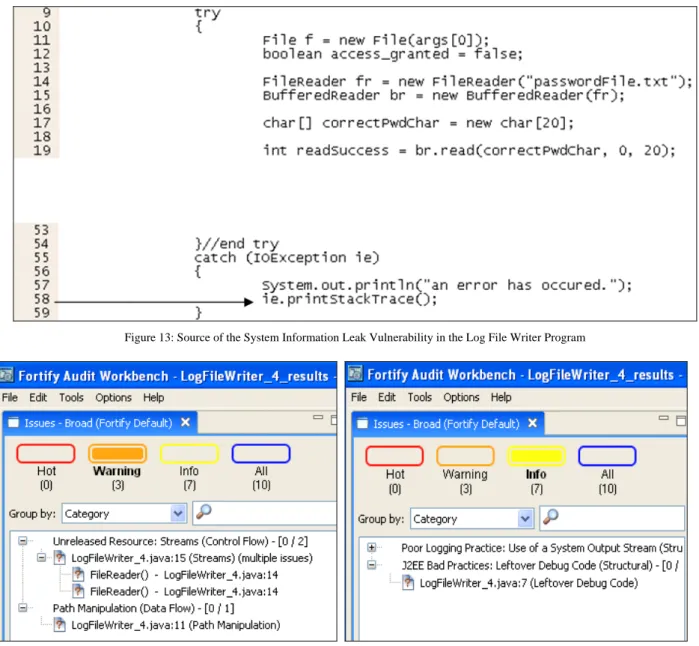This screenshot has width=699, height=646.
Task: Collapse Unreleased Resource: Streams group
Action: click(x=23, y=541)
